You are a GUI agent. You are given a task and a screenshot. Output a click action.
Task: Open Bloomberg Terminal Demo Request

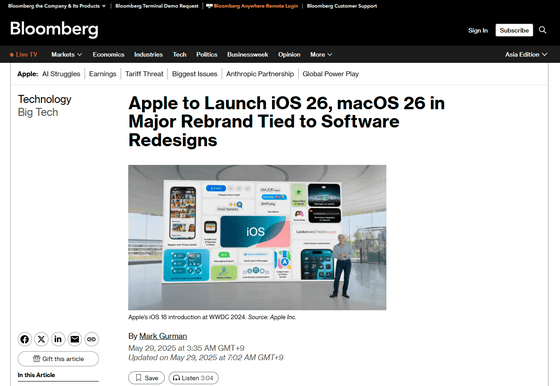click(157, 6)
